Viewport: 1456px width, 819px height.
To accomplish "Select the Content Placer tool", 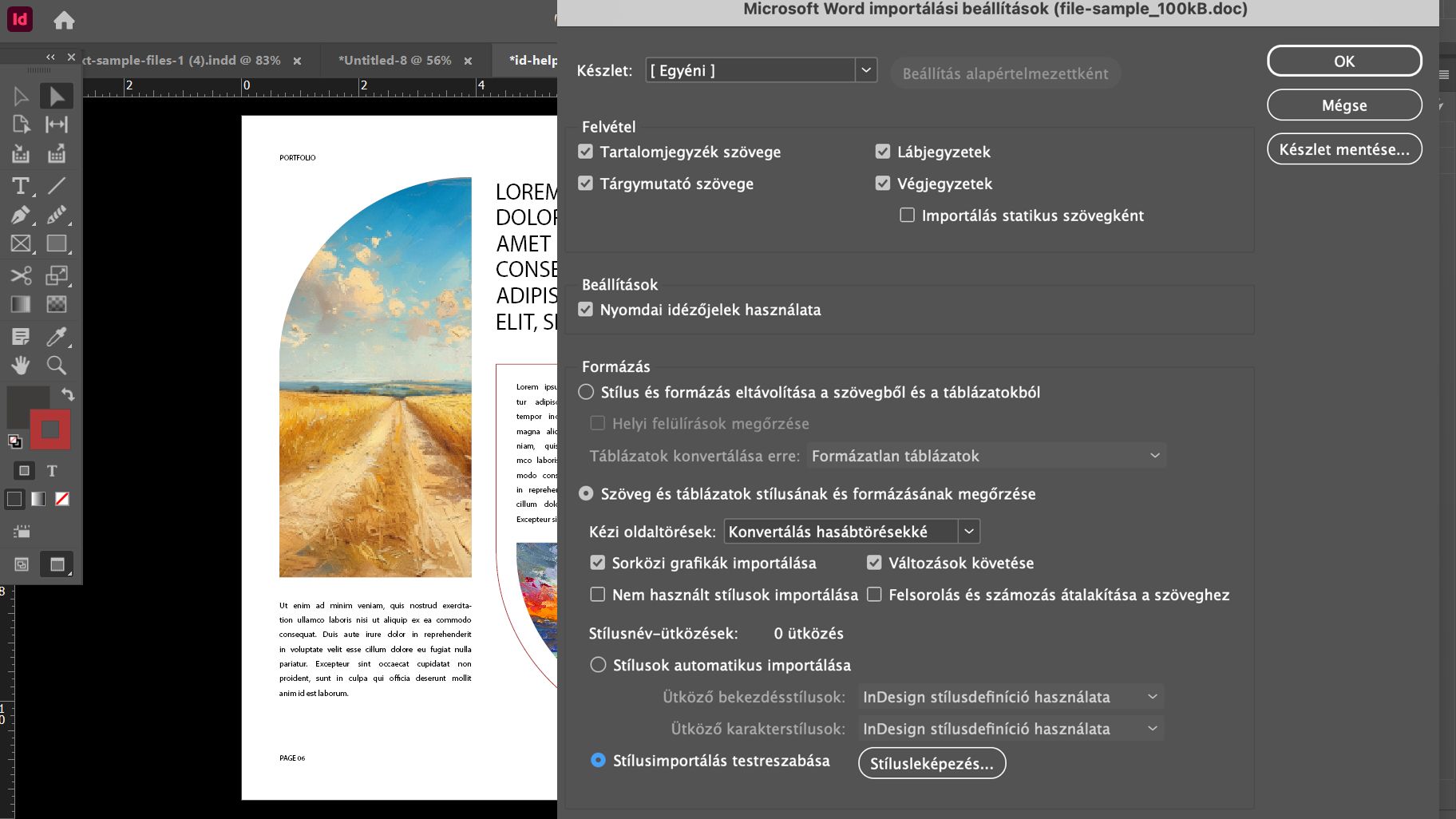I will pos(57,154).
